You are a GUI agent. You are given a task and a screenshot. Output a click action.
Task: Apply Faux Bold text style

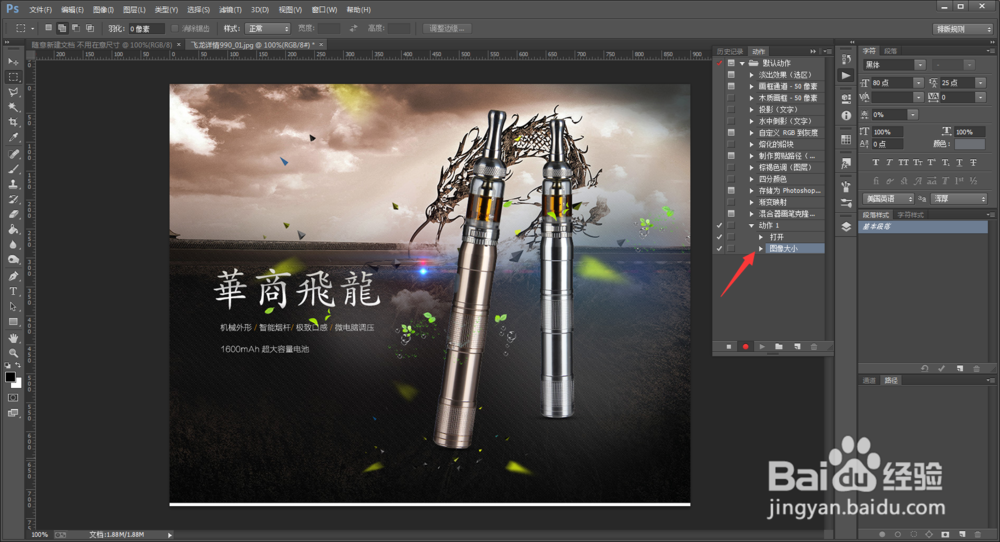point(876,163)
